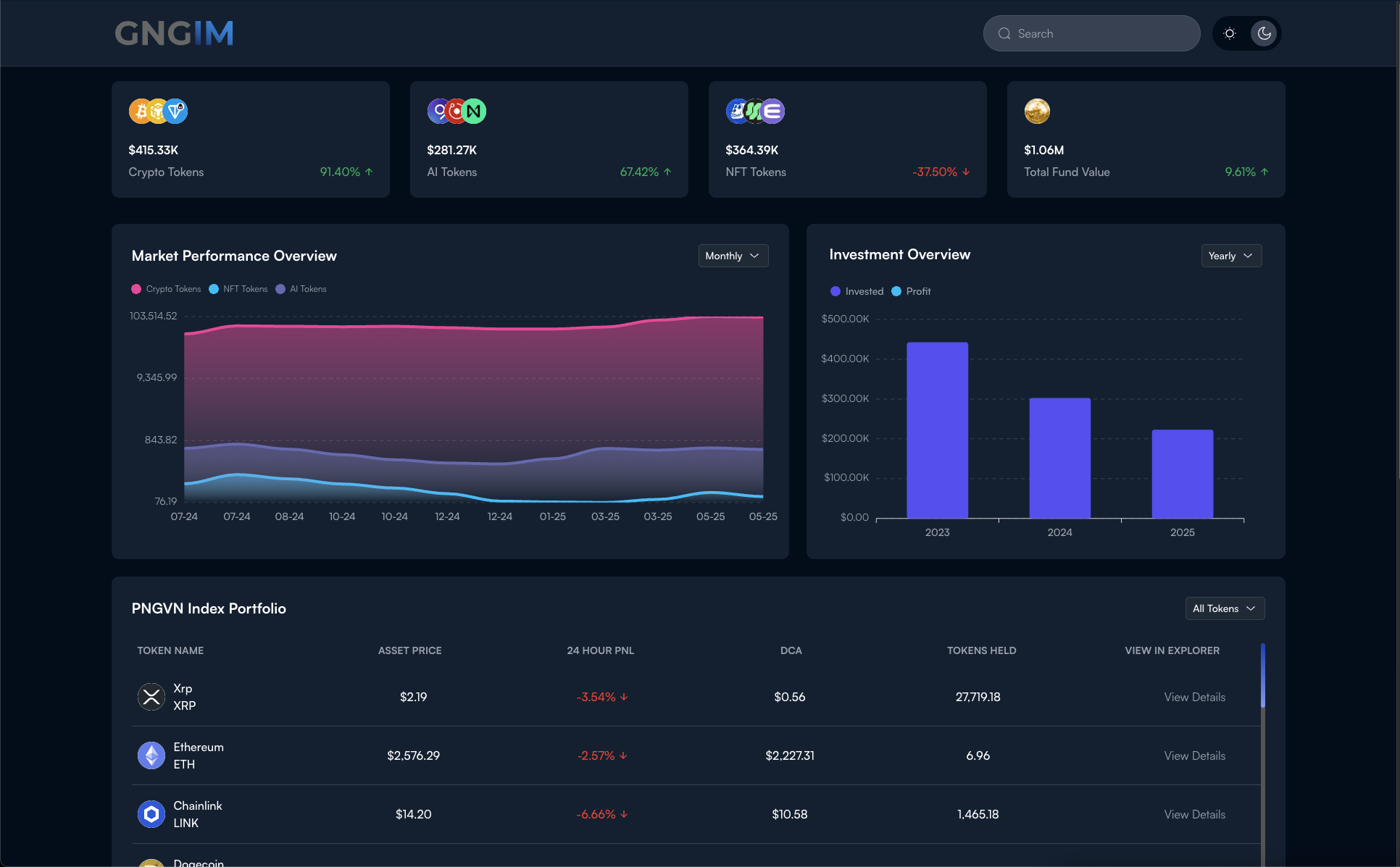This screenshot has height=867, width=1400.
Task: Expand the All Tokens filter dropdown
Action: click(1224, 608)
